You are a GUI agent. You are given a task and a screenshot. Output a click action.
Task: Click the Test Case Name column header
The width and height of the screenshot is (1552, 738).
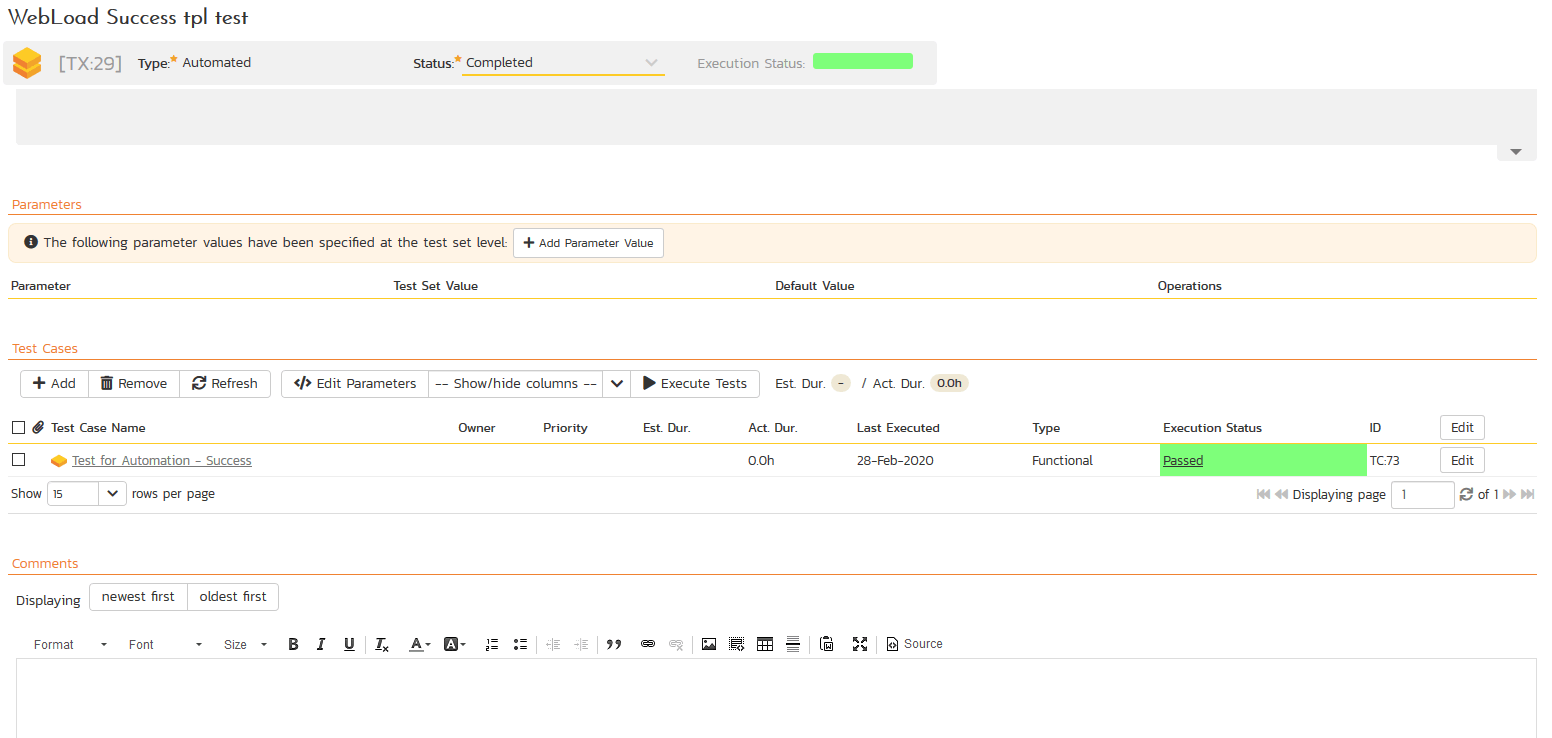click(x=98, y=428)
